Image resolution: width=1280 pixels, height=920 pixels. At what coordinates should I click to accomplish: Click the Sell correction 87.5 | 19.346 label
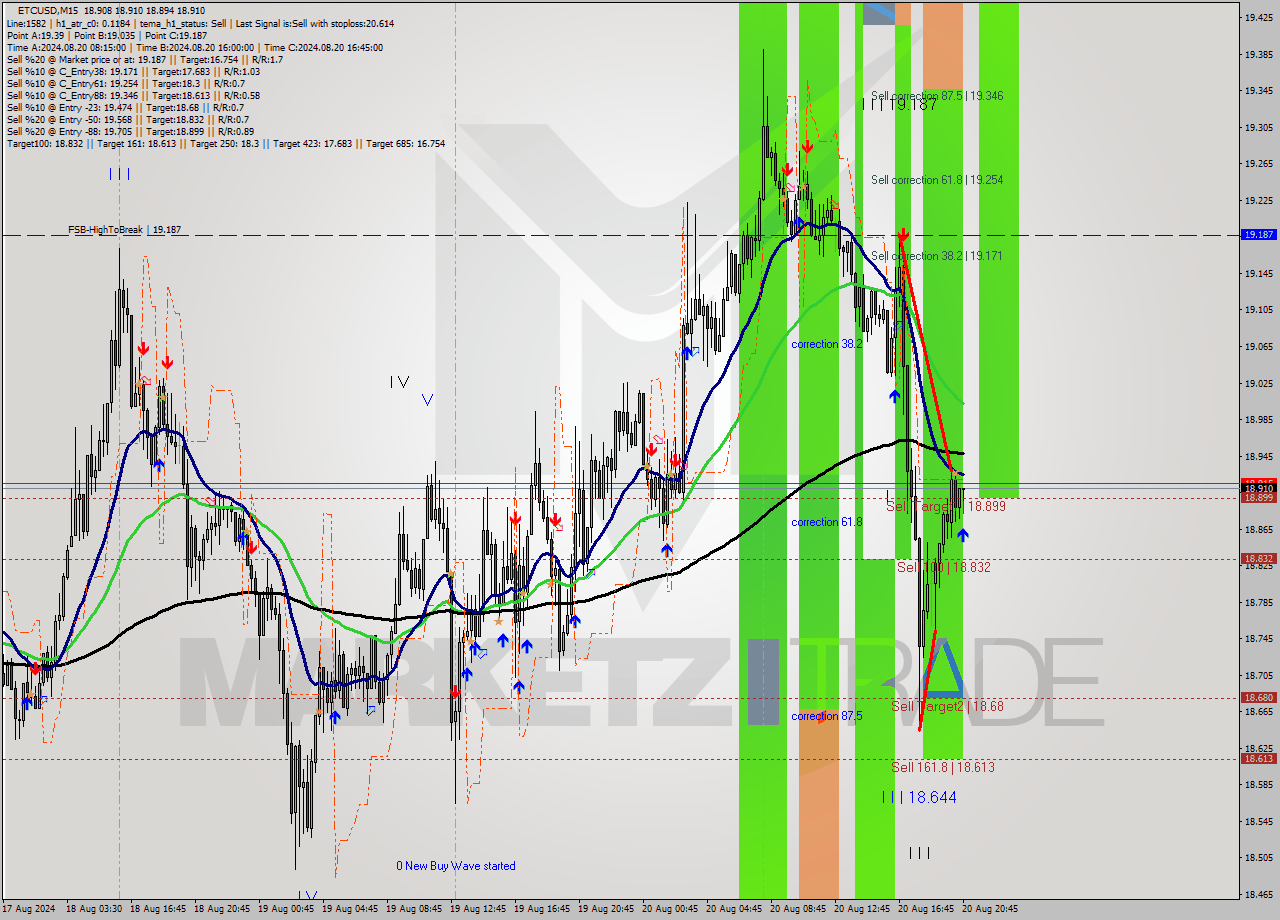937,96
